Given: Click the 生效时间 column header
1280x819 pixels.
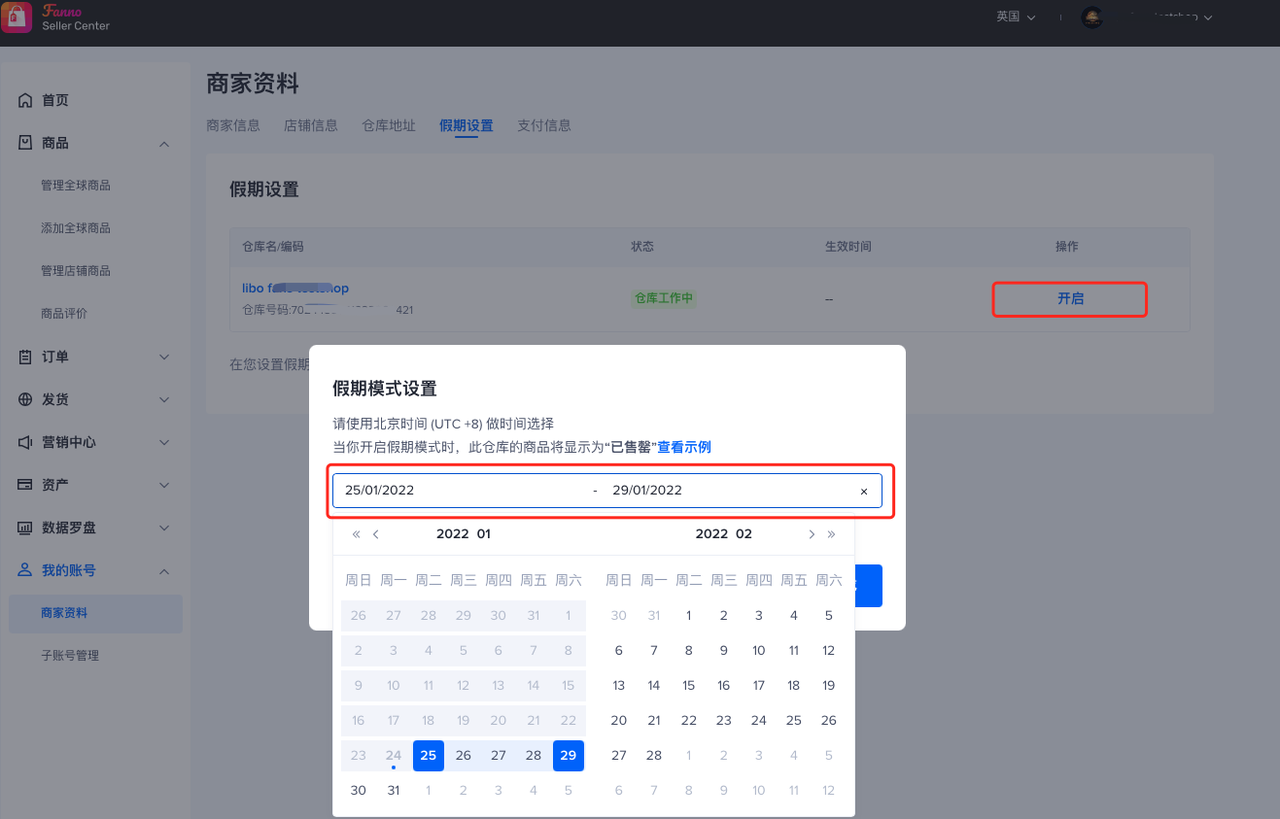Looking at the screenshot, I should tap(848, 246).
